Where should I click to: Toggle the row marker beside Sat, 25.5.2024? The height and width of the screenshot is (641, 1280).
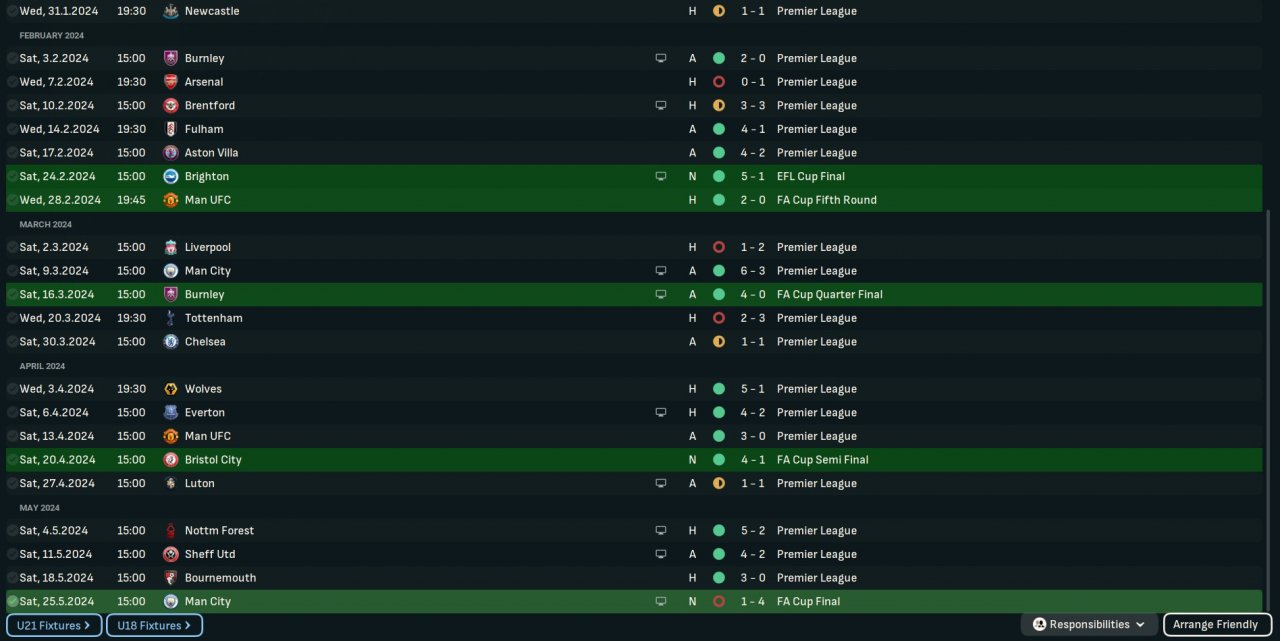pos(12,601)
